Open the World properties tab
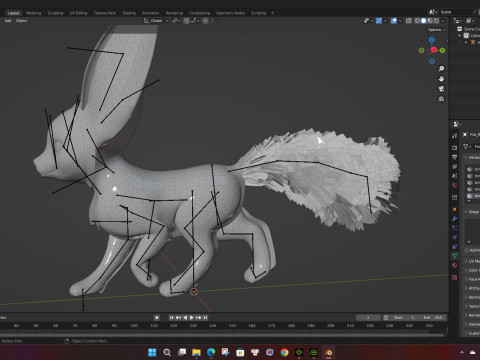This screenshot has height=360, width=480. coord(454,185)
